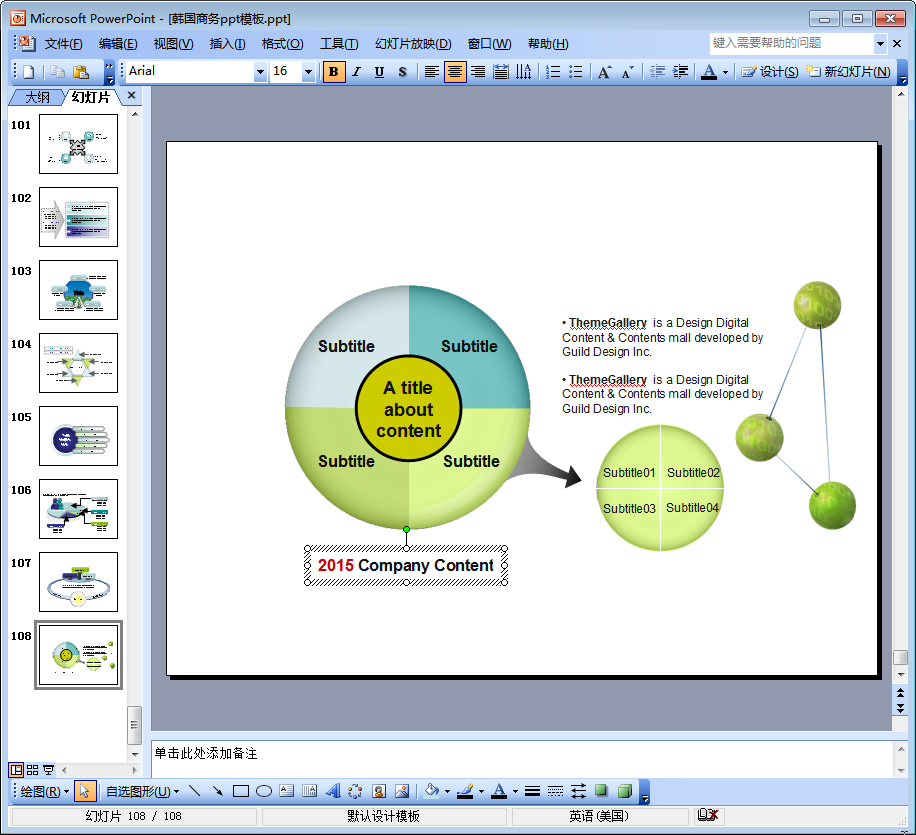The image size is (916, 835).
Task: Insert WordArt from the drawing toolbar
Action: coord(333,791)
